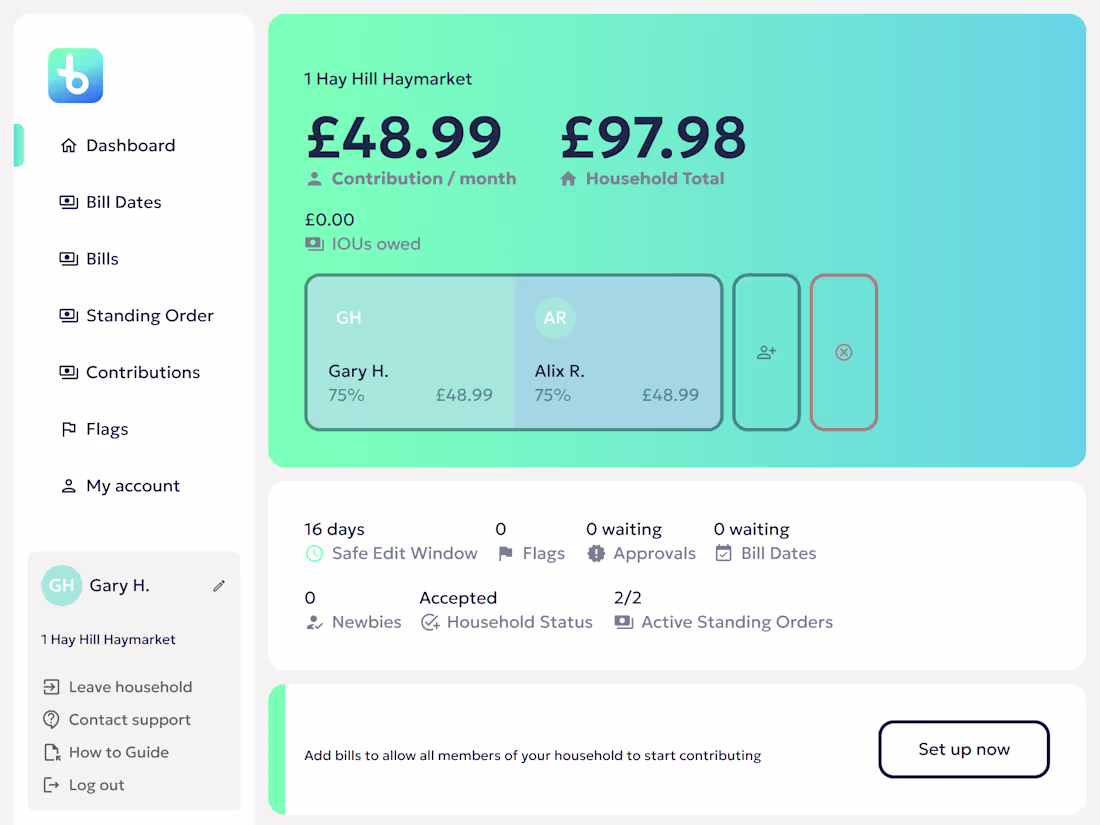
Task: Click the Bill Dates calendar status icon
Action: [x=724, y=554]
